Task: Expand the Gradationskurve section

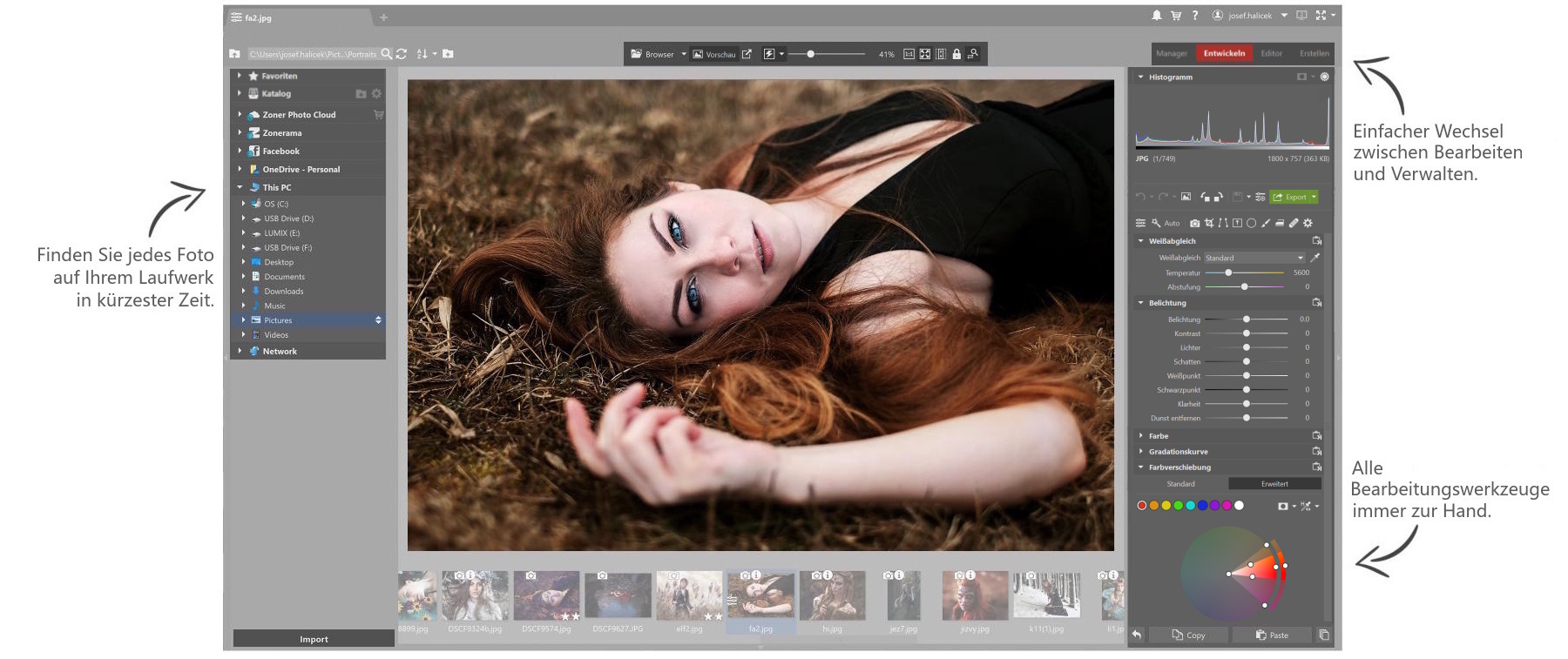Action: [x=1140, y=451]
